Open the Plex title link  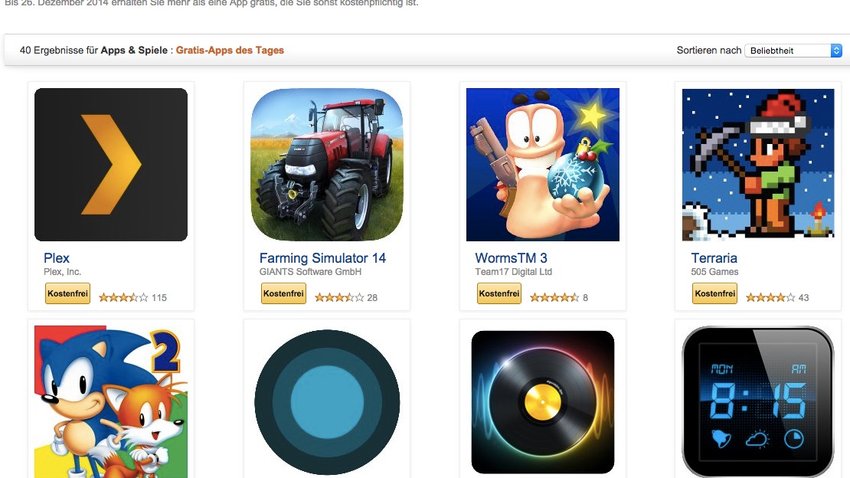pos(56,258)
